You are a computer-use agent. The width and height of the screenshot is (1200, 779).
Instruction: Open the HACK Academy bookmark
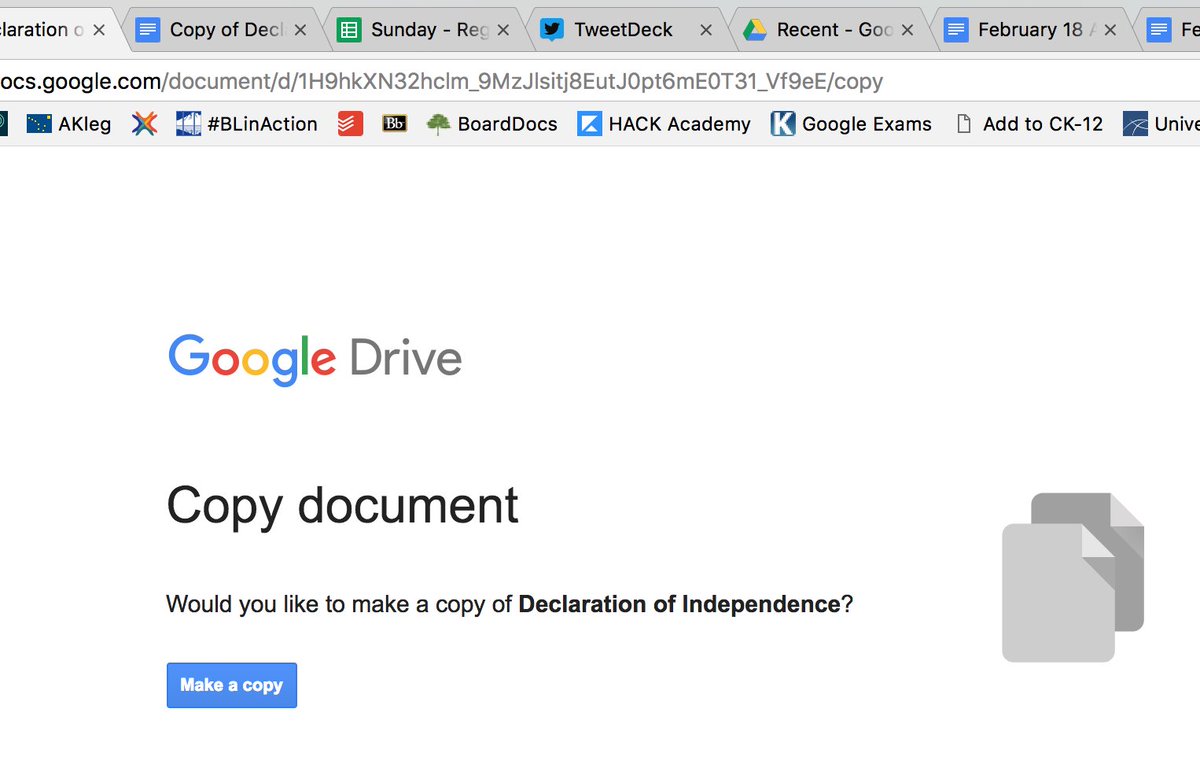[664, 124]
